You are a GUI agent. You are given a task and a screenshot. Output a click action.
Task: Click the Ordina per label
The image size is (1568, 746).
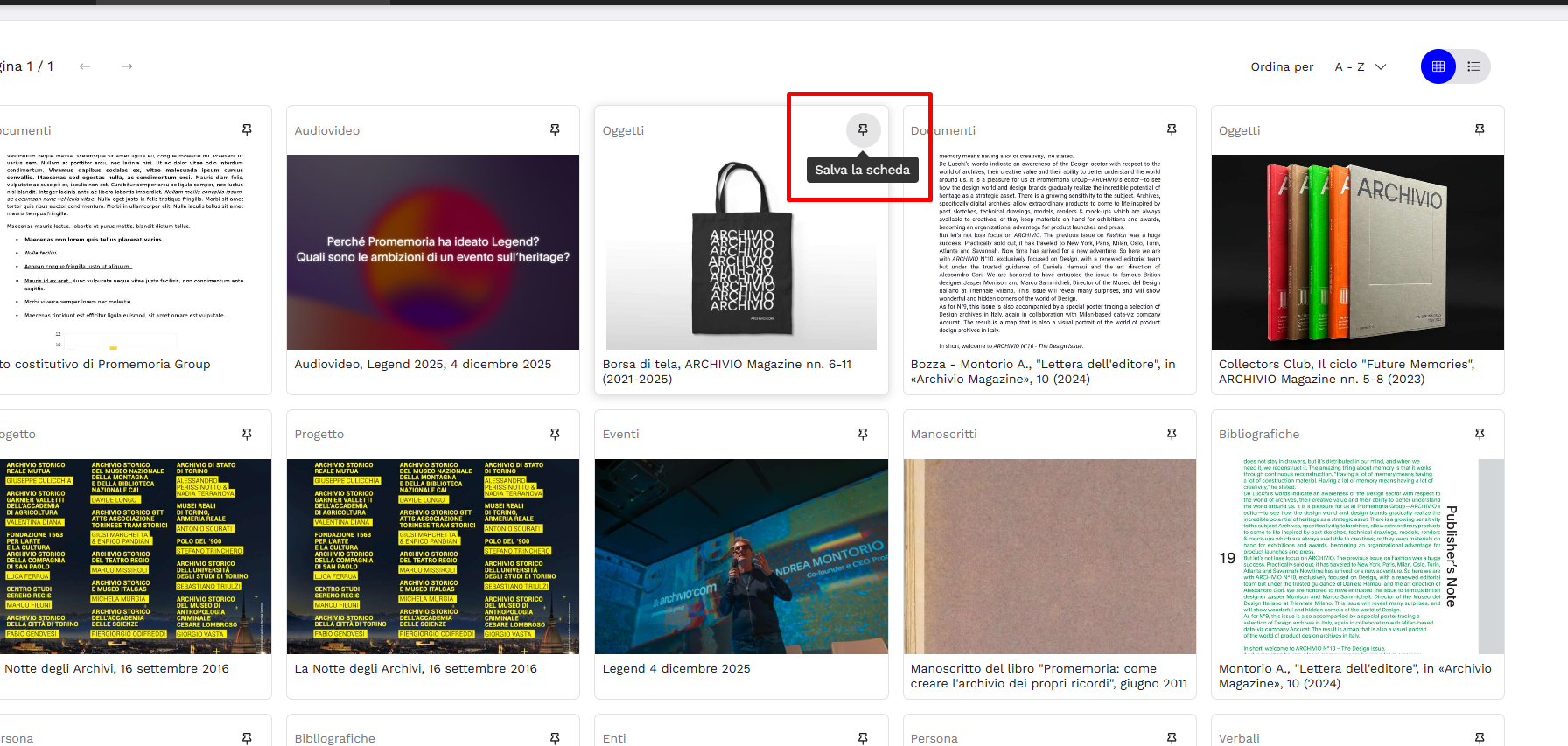[1282, 66]
